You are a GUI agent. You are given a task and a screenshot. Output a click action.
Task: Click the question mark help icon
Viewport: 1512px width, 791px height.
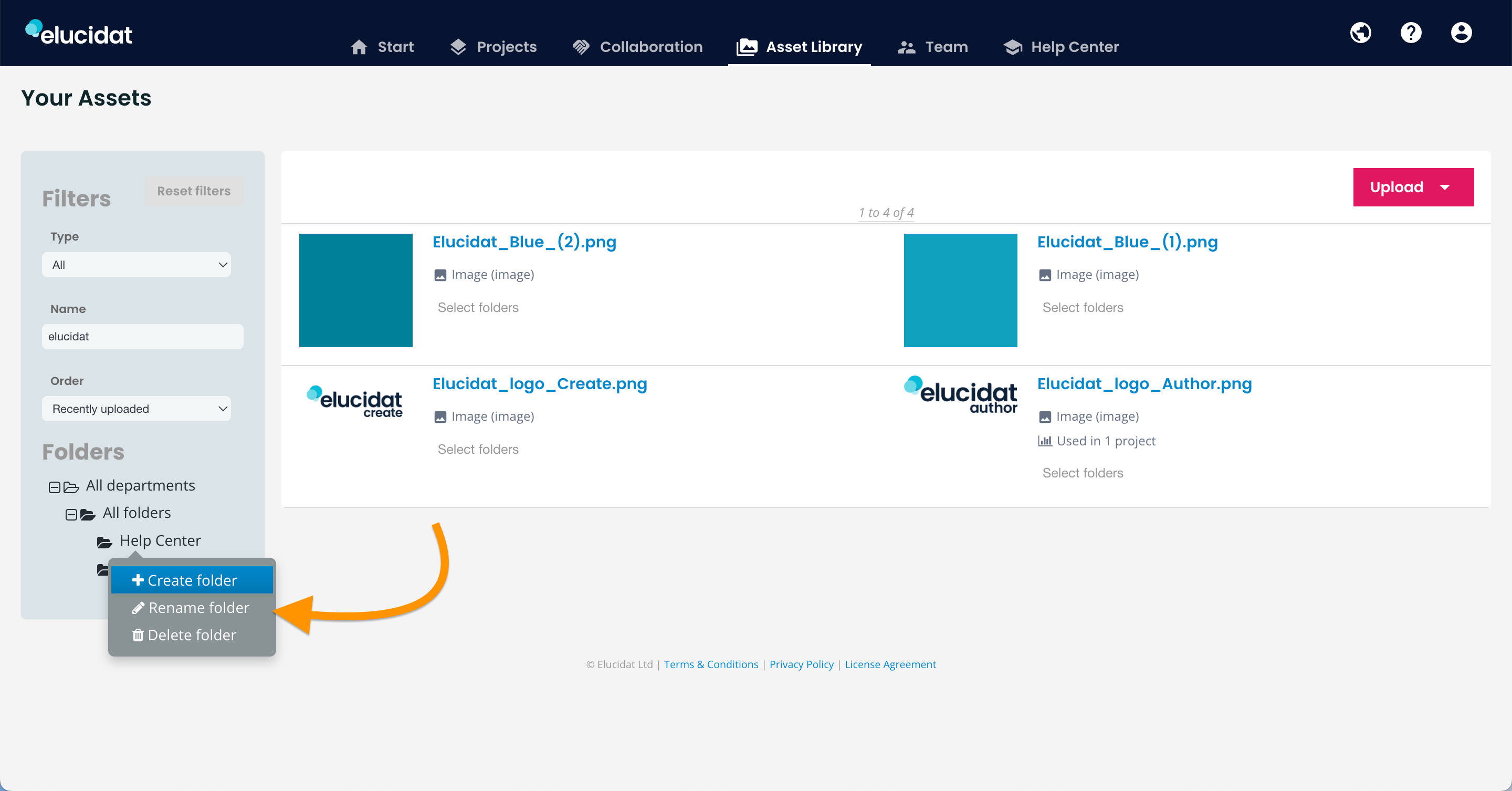[x=1411, y=33]
